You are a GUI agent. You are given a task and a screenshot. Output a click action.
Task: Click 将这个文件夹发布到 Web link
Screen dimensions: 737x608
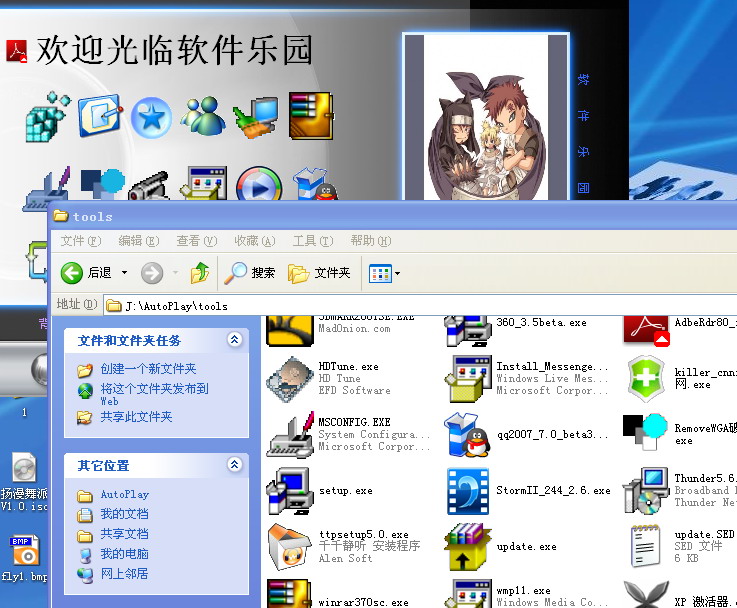point(154,394)
